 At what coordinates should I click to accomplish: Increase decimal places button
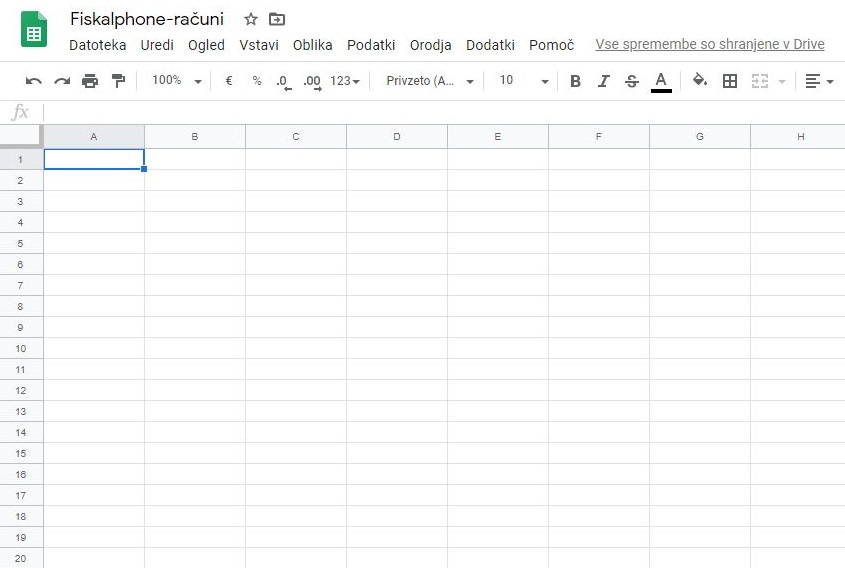(313, 82)
